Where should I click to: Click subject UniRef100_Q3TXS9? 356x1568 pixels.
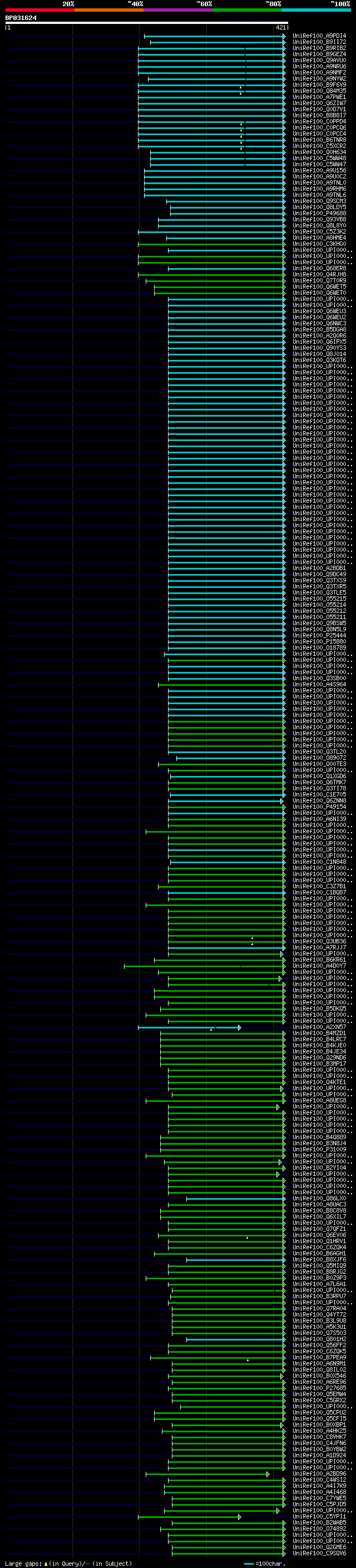point(319,580)
